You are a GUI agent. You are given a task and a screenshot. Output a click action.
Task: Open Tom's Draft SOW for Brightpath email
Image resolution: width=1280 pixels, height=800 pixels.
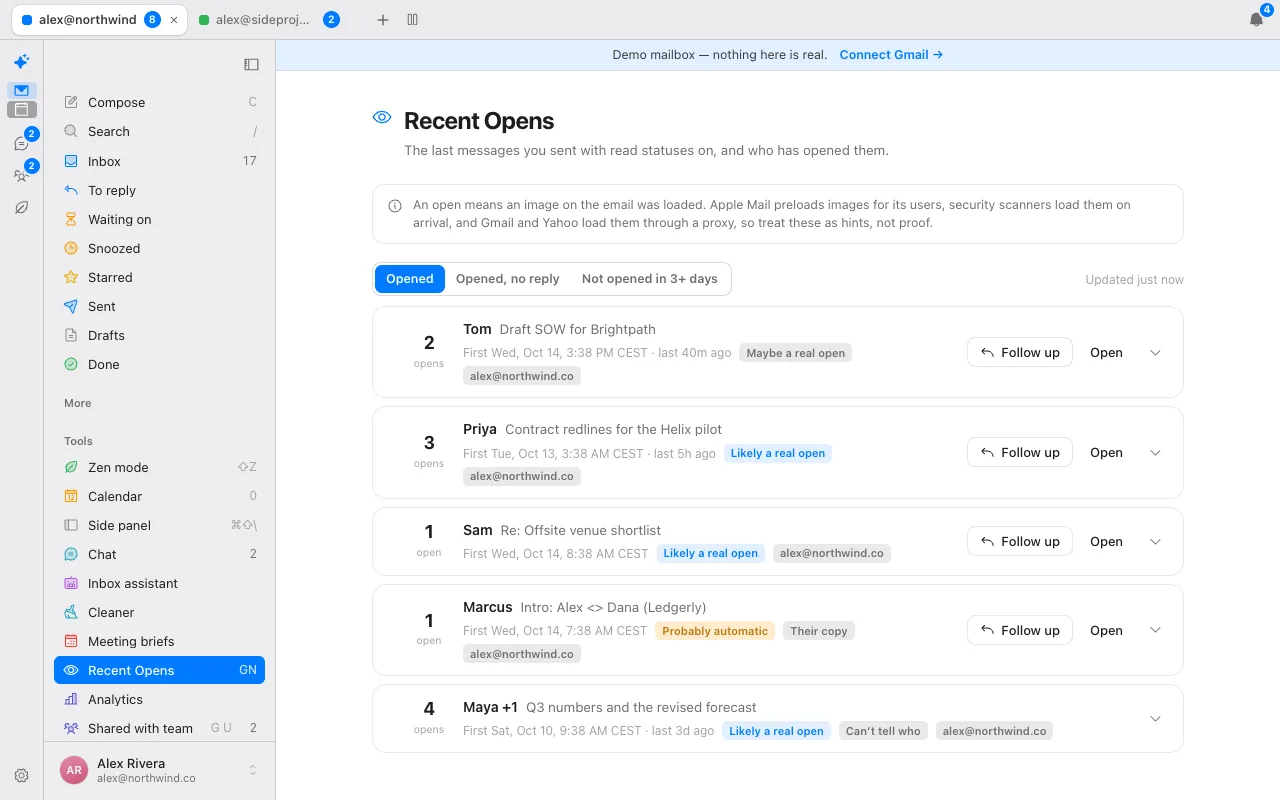pos(1106,352)
